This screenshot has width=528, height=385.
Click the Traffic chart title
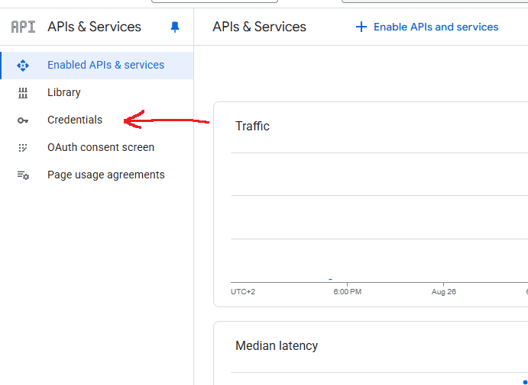(x=252, y=126)
